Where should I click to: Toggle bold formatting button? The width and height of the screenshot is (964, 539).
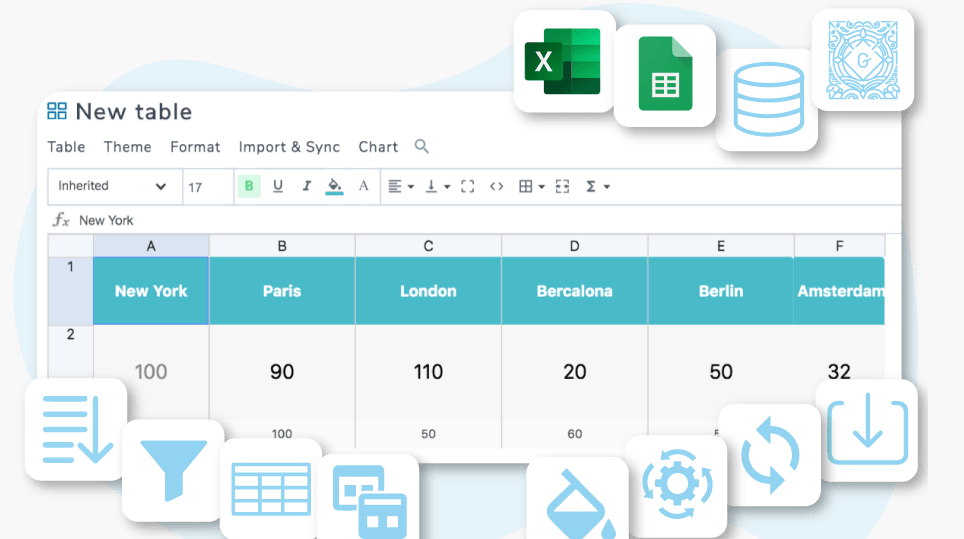249,186
